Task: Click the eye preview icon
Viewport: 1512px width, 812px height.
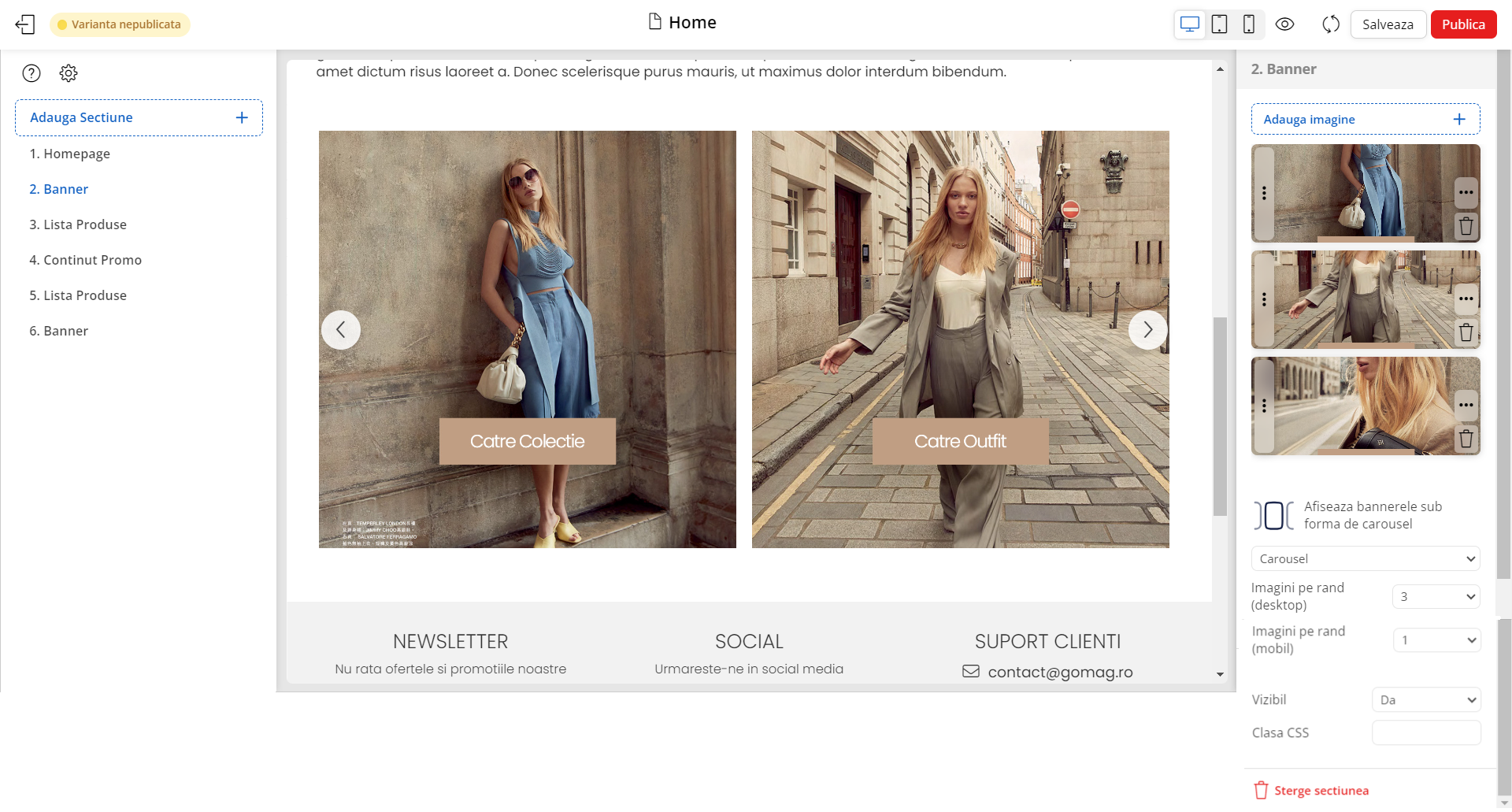Action: click(x=1284, y=24)
